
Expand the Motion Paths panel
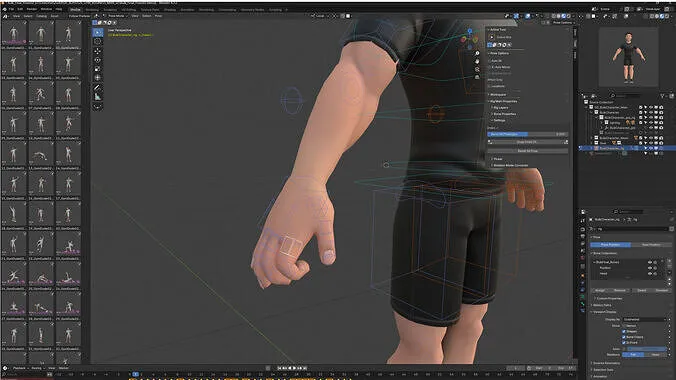point(602,305)
